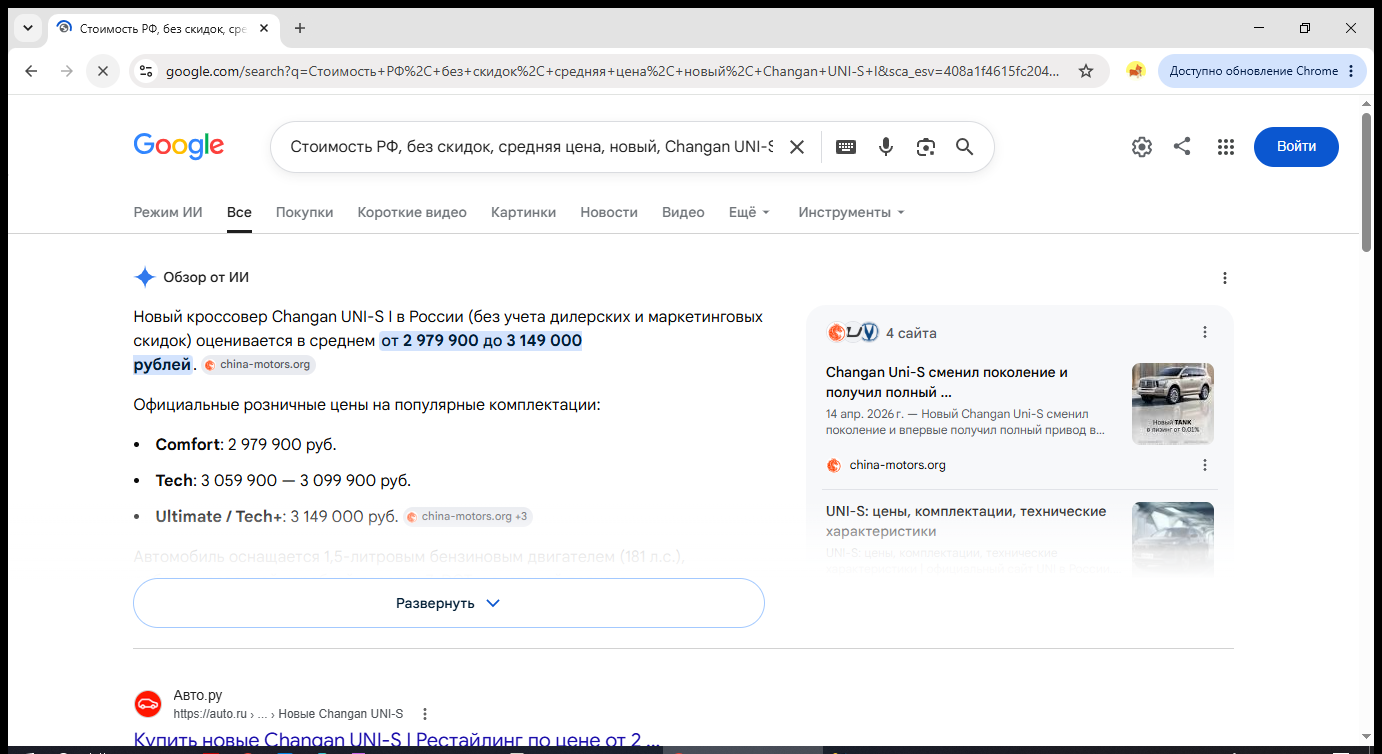The width and height of the screenshot is (1382, 754).
Task: Open the "Новости" tab
Action: [609, 212]
